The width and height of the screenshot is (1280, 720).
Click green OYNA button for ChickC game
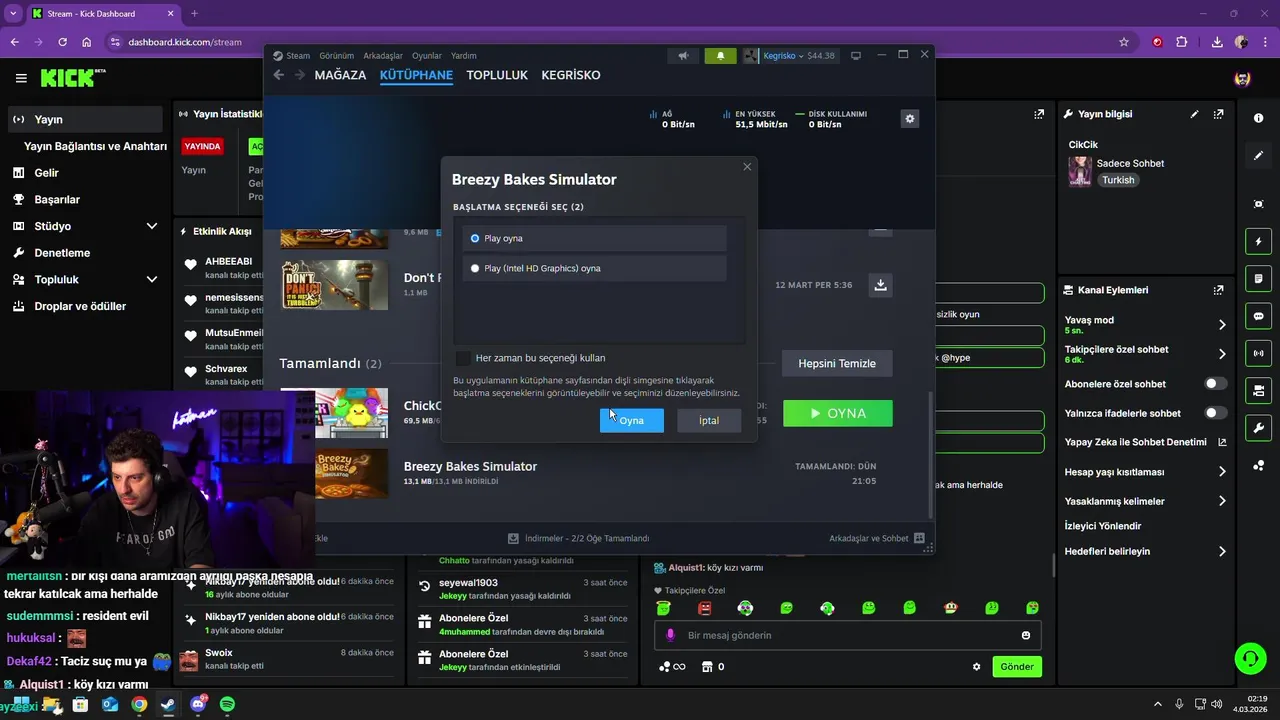click(838, 413)
